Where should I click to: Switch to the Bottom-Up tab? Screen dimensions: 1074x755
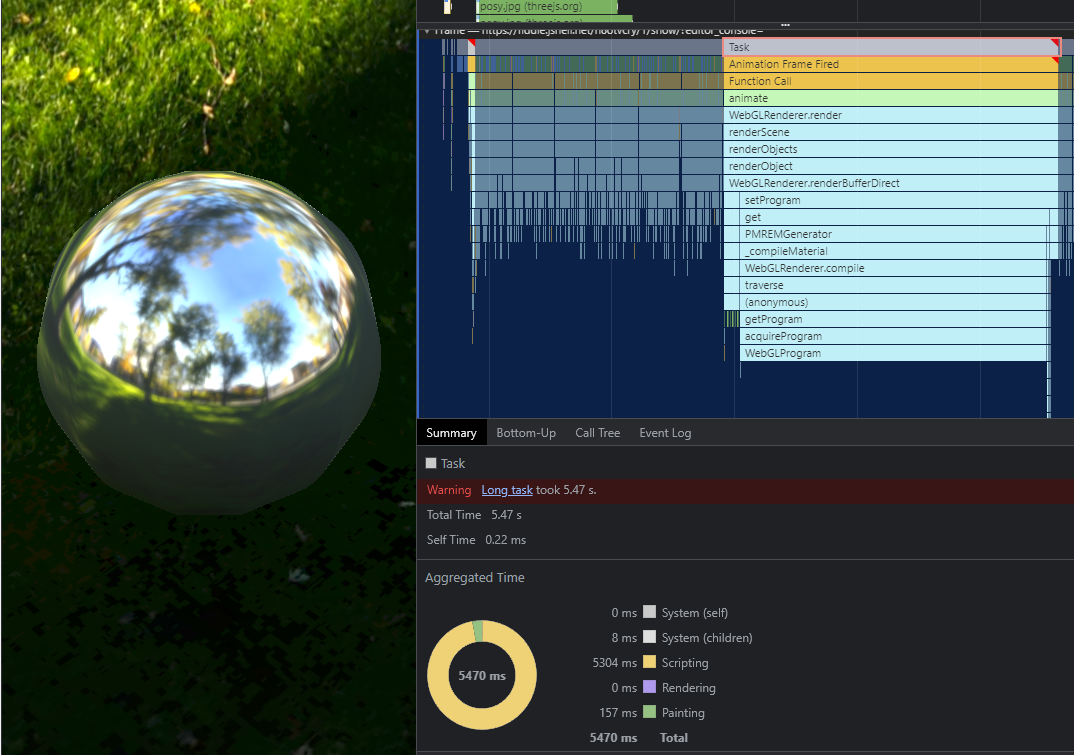[526, 433]
